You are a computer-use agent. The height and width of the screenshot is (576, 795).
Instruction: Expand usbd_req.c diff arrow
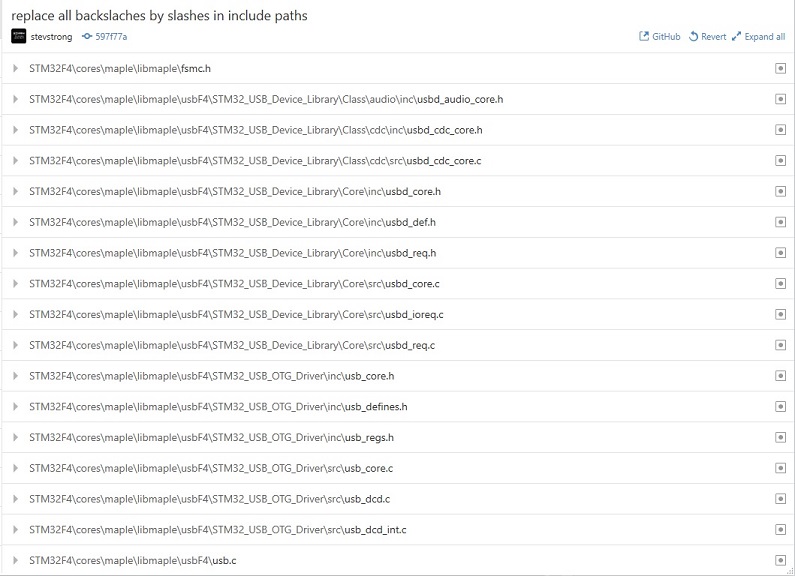15,345
